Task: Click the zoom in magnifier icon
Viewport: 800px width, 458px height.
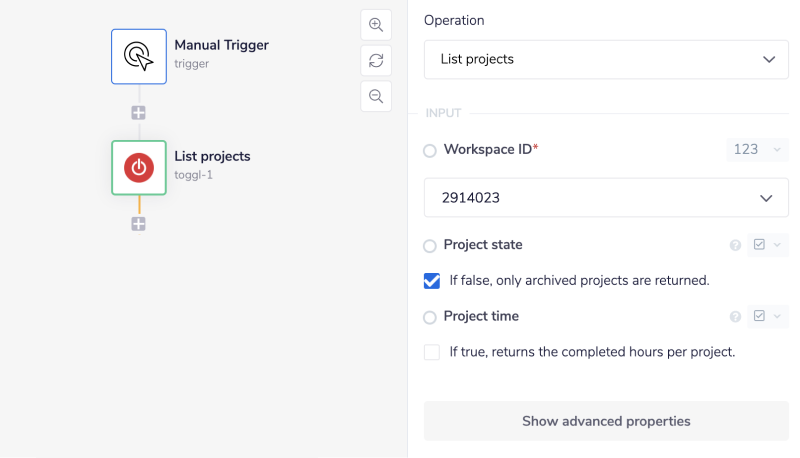Action: [x=376, y=25]
